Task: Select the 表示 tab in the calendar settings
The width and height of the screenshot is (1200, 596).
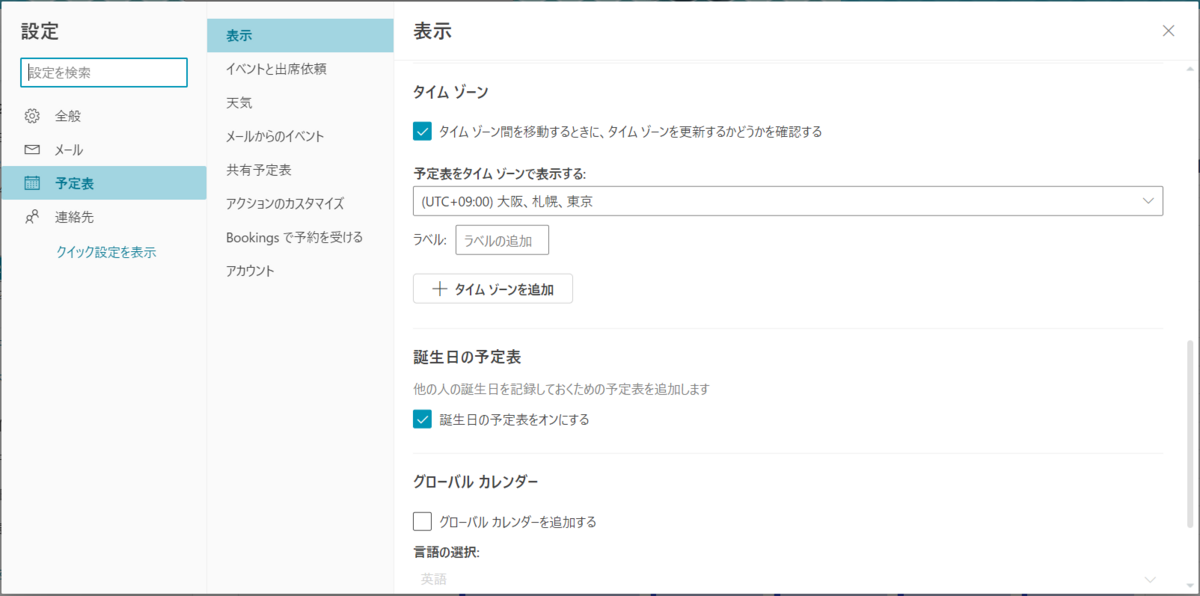Action: tap(300, 36)
